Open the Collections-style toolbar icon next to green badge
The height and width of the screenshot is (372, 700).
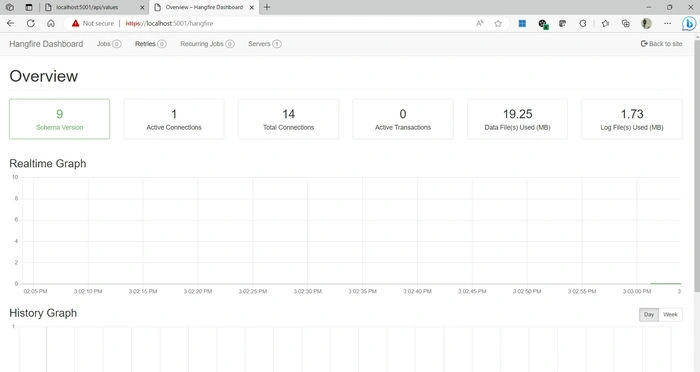(x=562, y=23)
